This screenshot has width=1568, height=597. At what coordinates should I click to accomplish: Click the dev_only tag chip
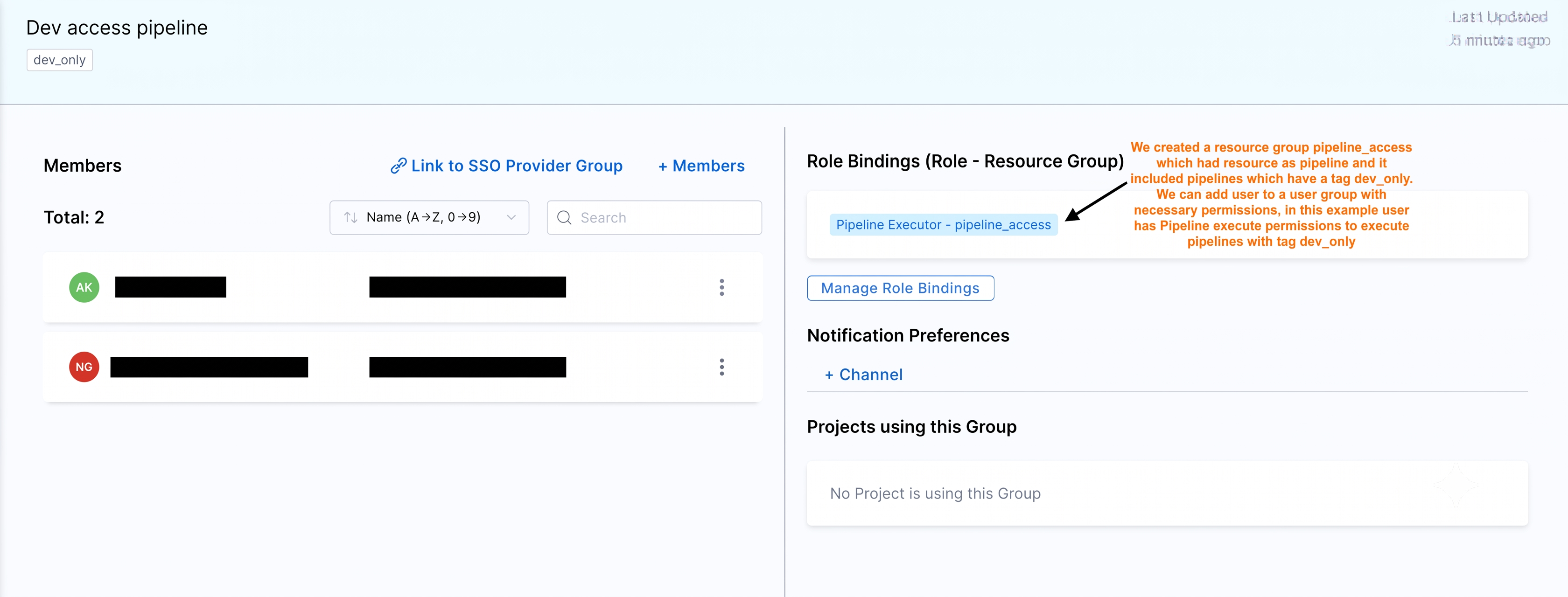(x=60, y=60)
